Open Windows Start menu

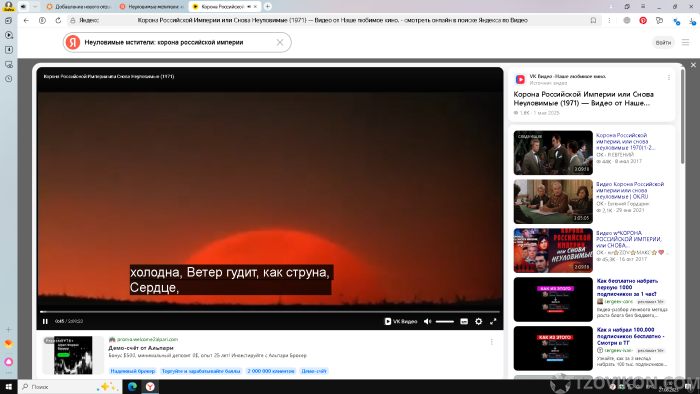(8, 386)
